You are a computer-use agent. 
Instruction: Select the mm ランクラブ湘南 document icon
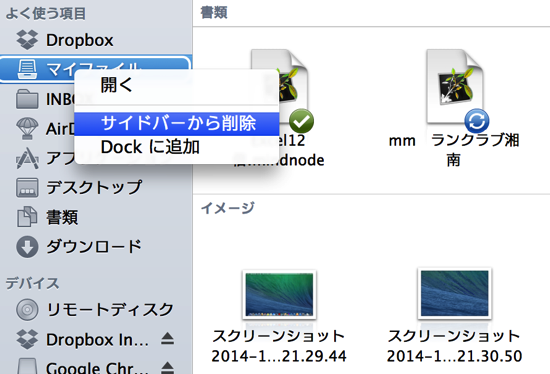tap(454, 87)
